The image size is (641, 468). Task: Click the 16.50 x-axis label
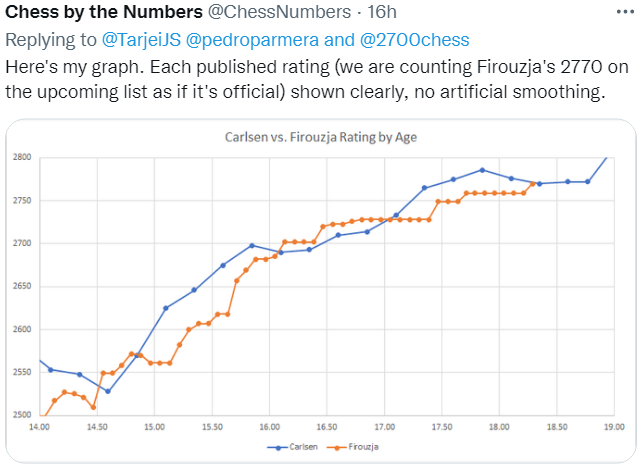pos(325,427)
